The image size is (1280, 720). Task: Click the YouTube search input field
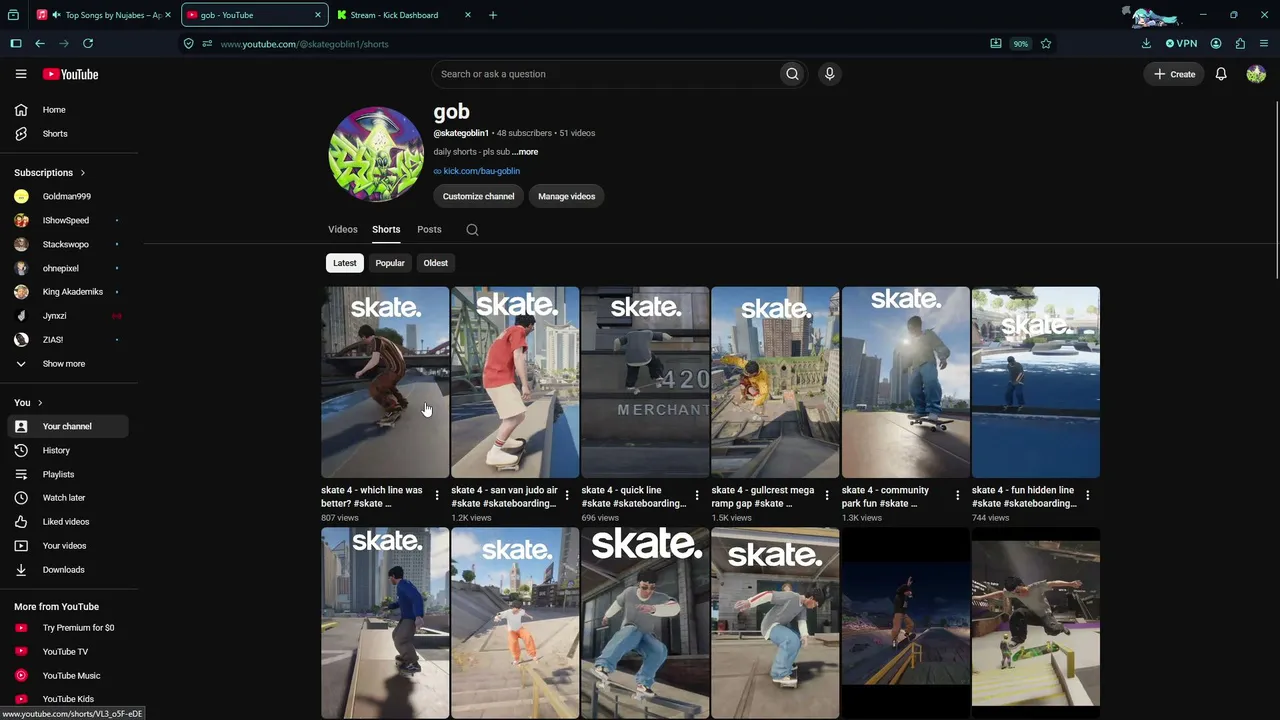(607, 74)
